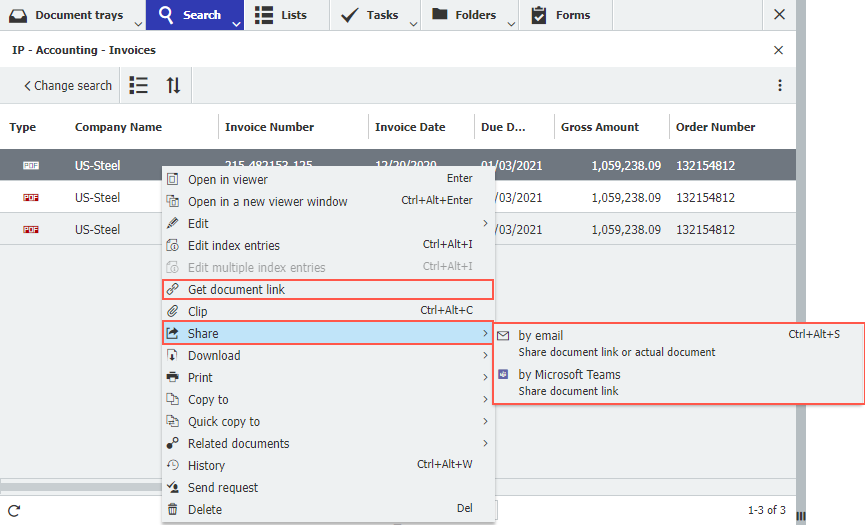Click the PDF icon in second row
The image size is (865, 525).
pyautogui.click(x=30, y=198)
